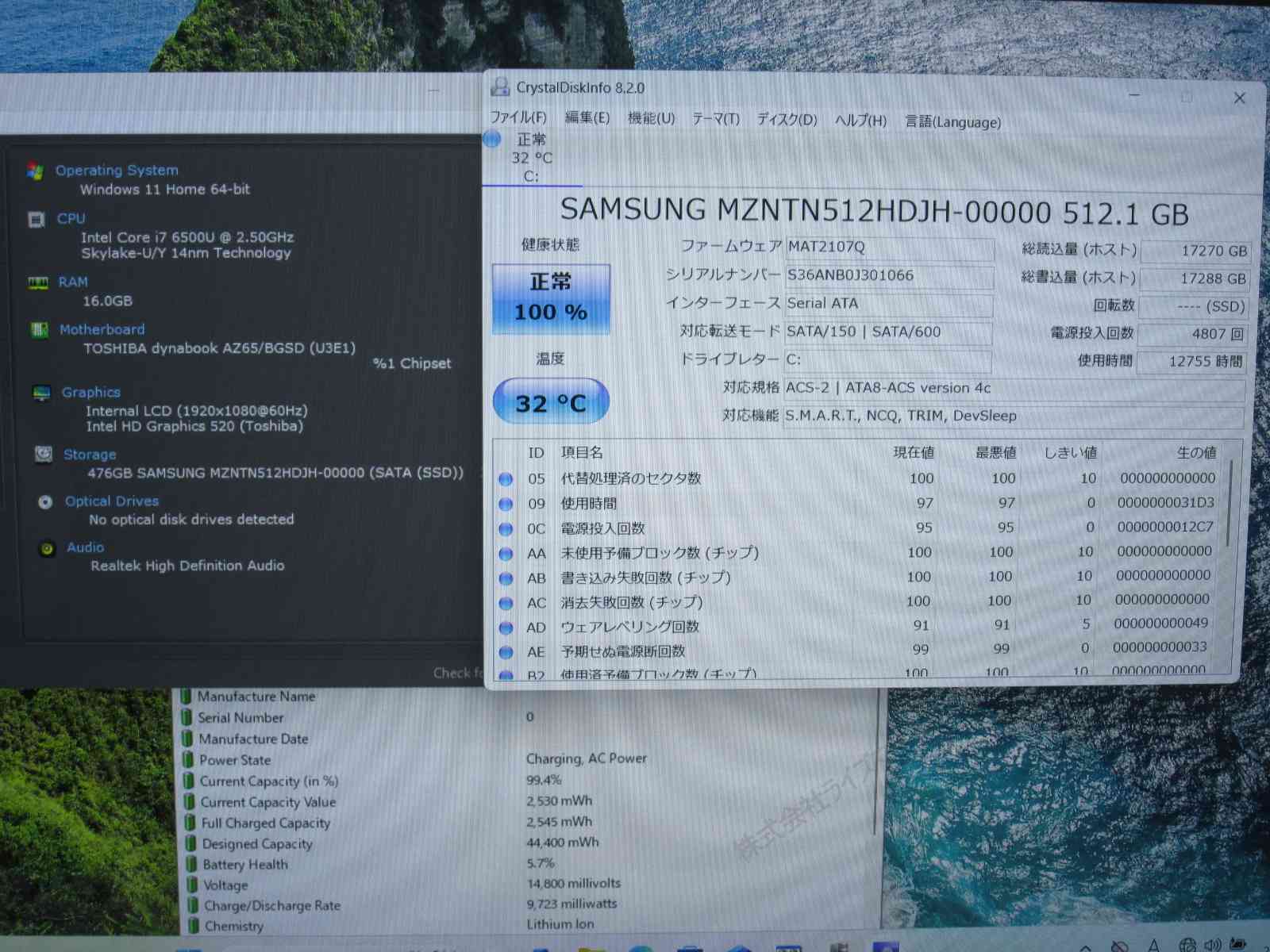Open the 言語(Language) menu

coord(952,122)
